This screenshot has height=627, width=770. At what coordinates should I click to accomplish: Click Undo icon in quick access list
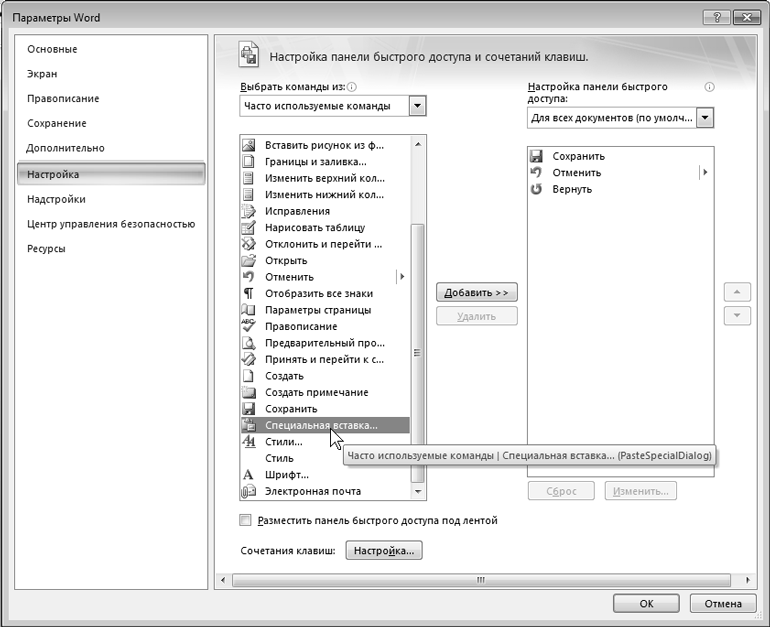coord(536,172)
